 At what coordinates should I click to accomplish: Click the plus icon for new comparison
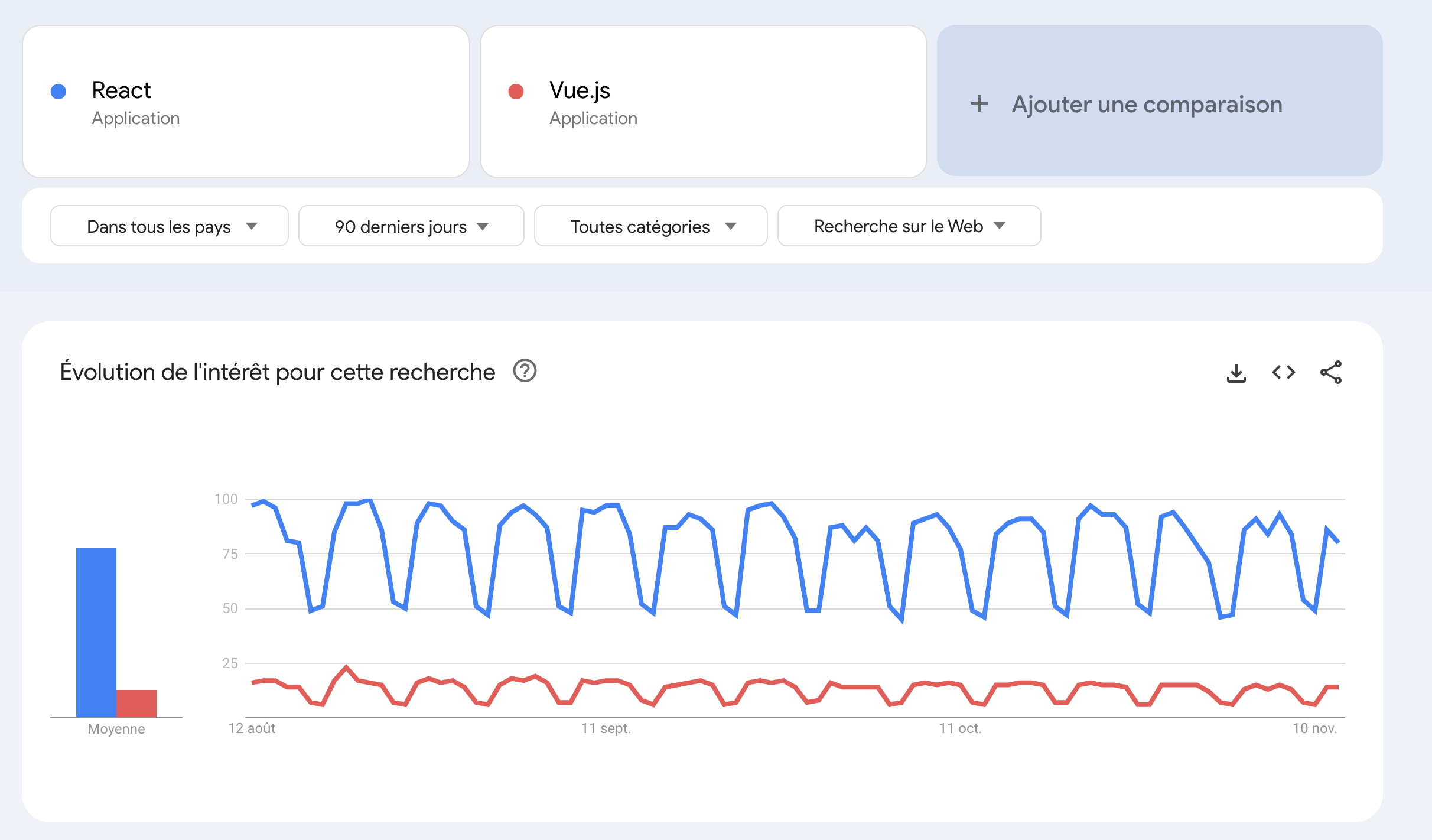[979, 104]
